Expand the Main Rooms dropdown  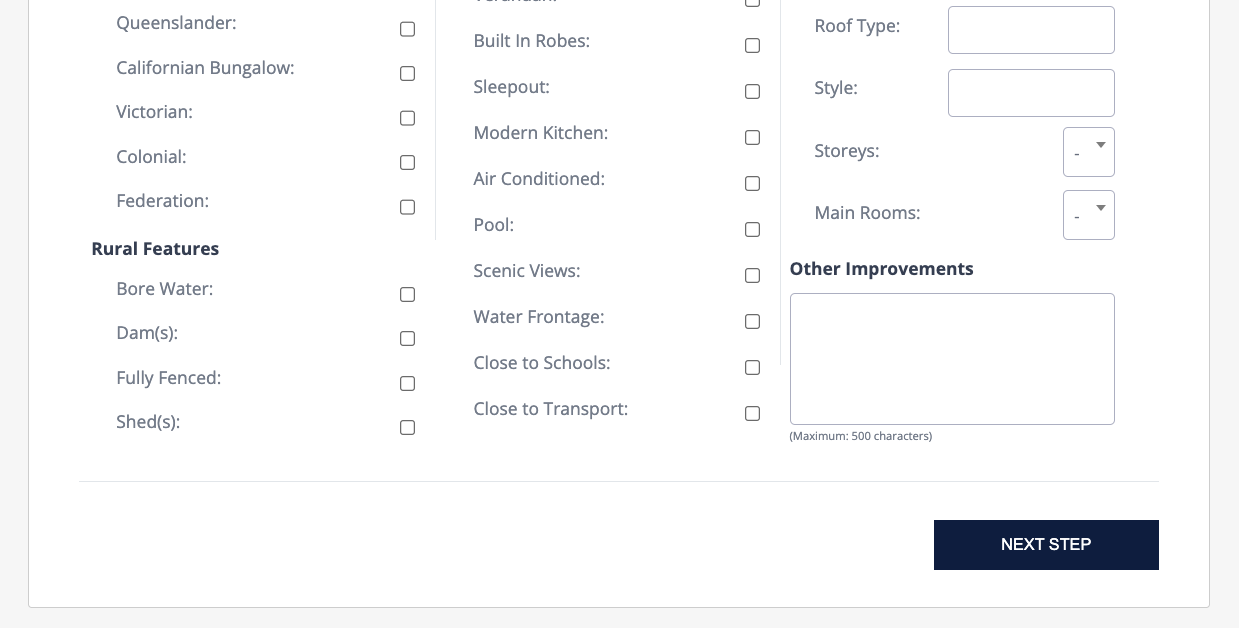1088,215
